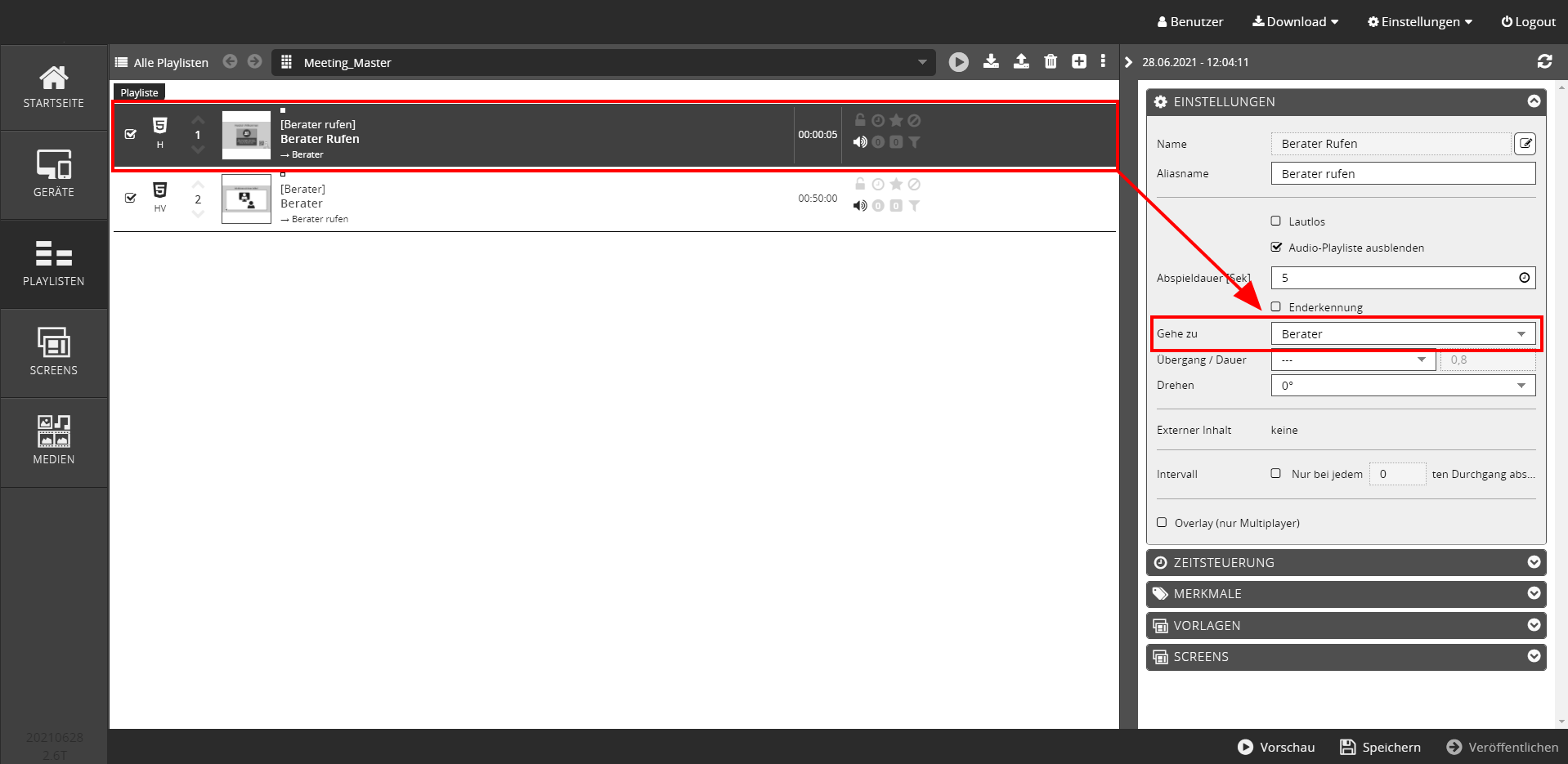Click the plus icon to add item

[1079, 61]
